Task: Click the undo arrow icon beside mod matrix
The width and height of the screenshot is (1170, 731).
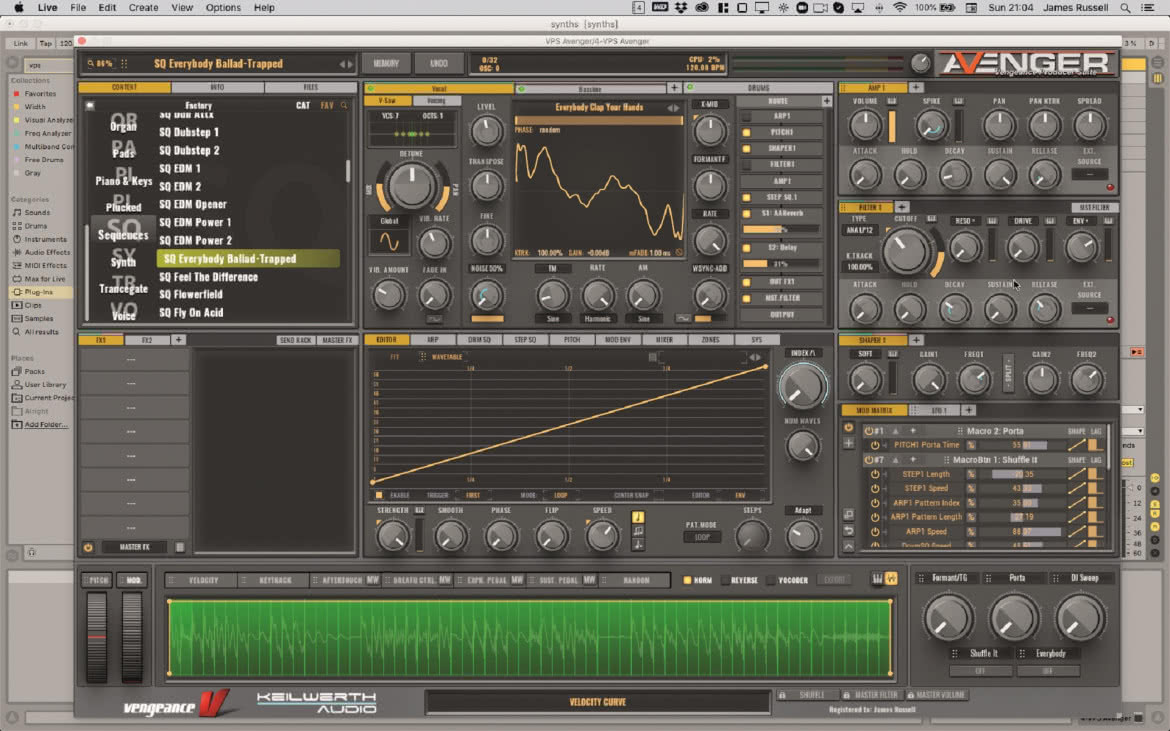Action: click(x=848, y=530)
